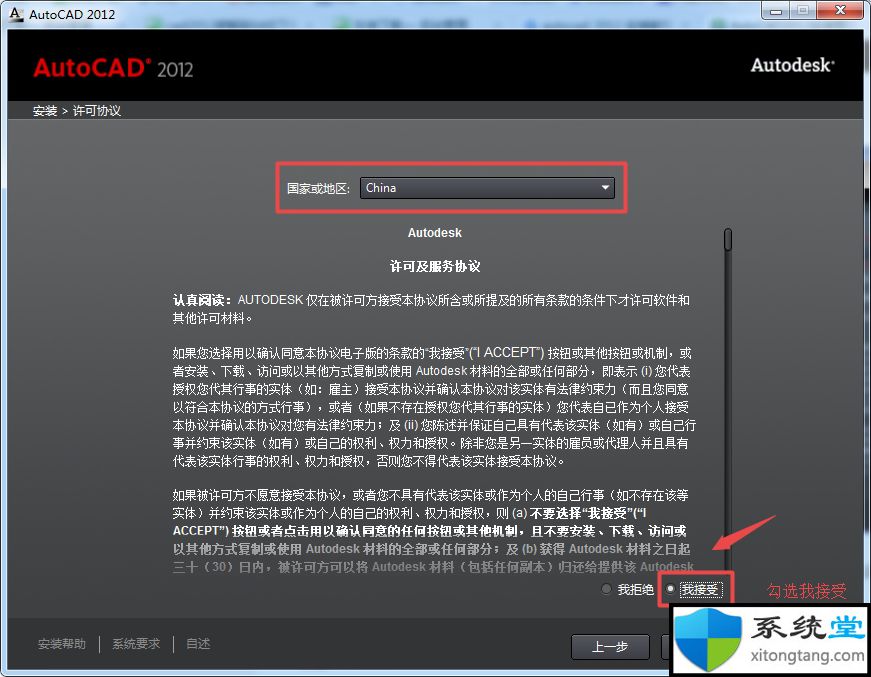Open the 自述 readme link
Screen dimensions: 871x677
coord(198,644)
